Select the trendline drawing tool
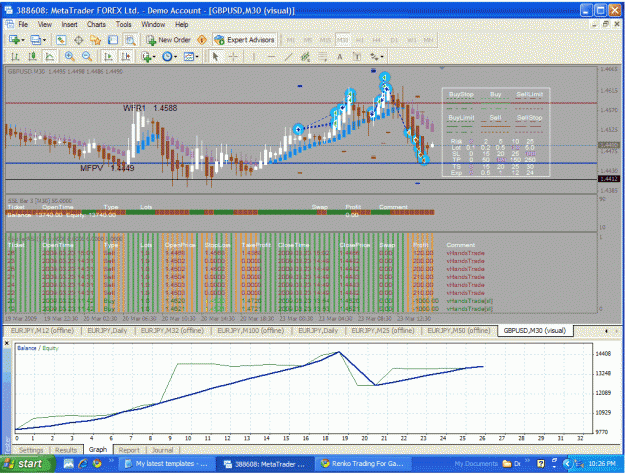This screenshot has height=474, width=625. click(x=288, y=57)
